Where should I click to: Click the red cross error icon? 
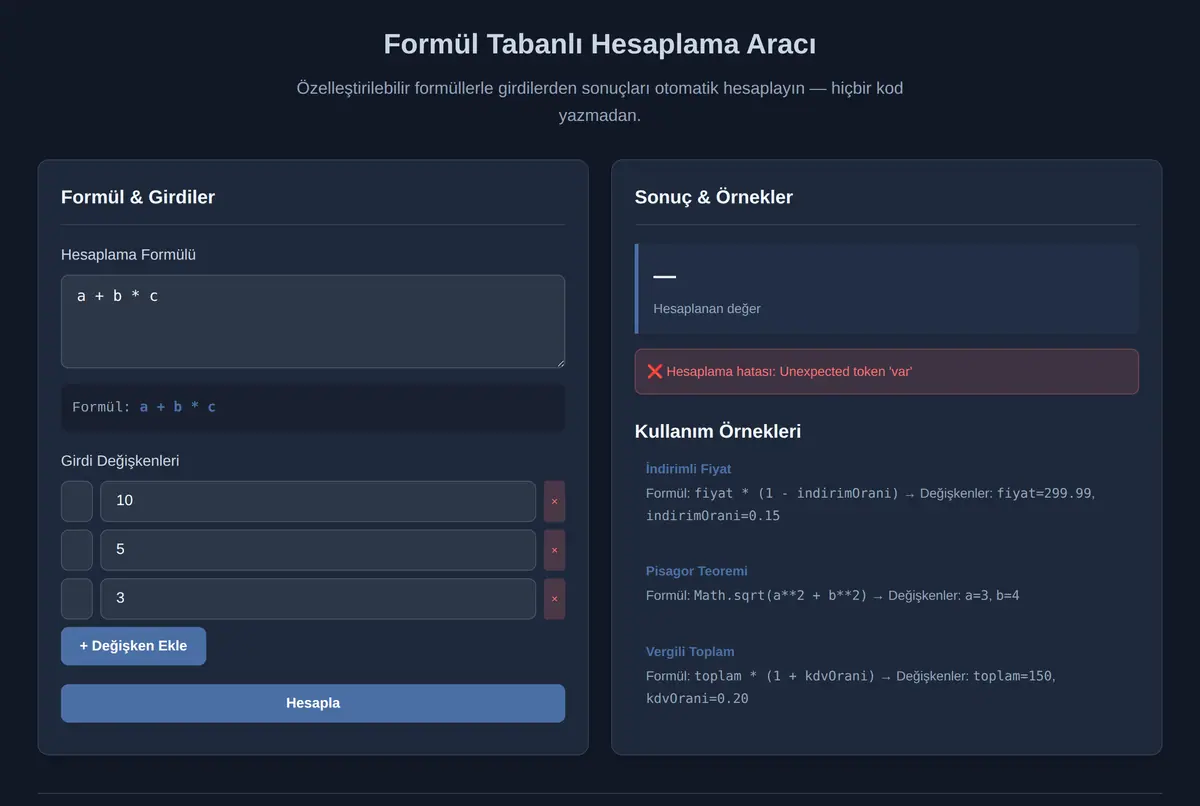point(655,371)
